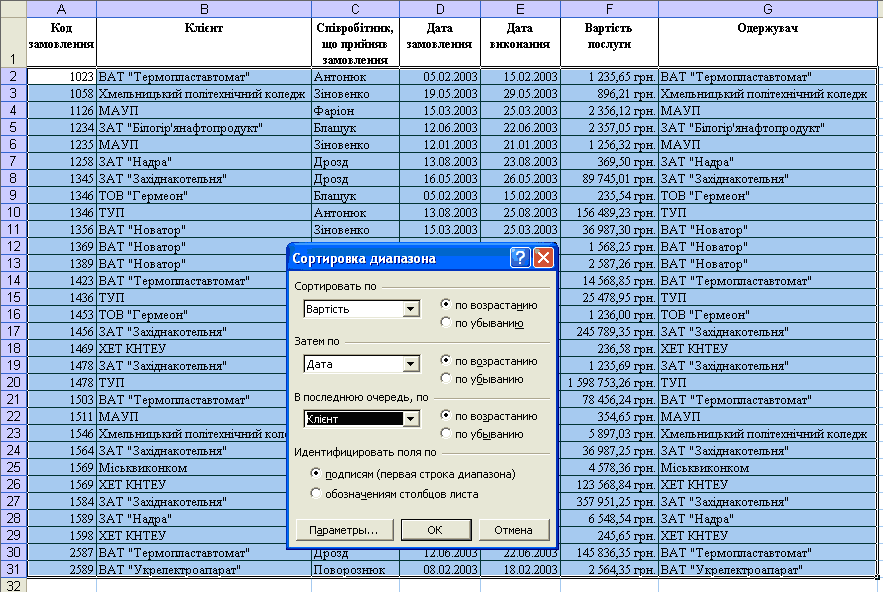Open the Дата then-by dropdown

click(411, 364)
